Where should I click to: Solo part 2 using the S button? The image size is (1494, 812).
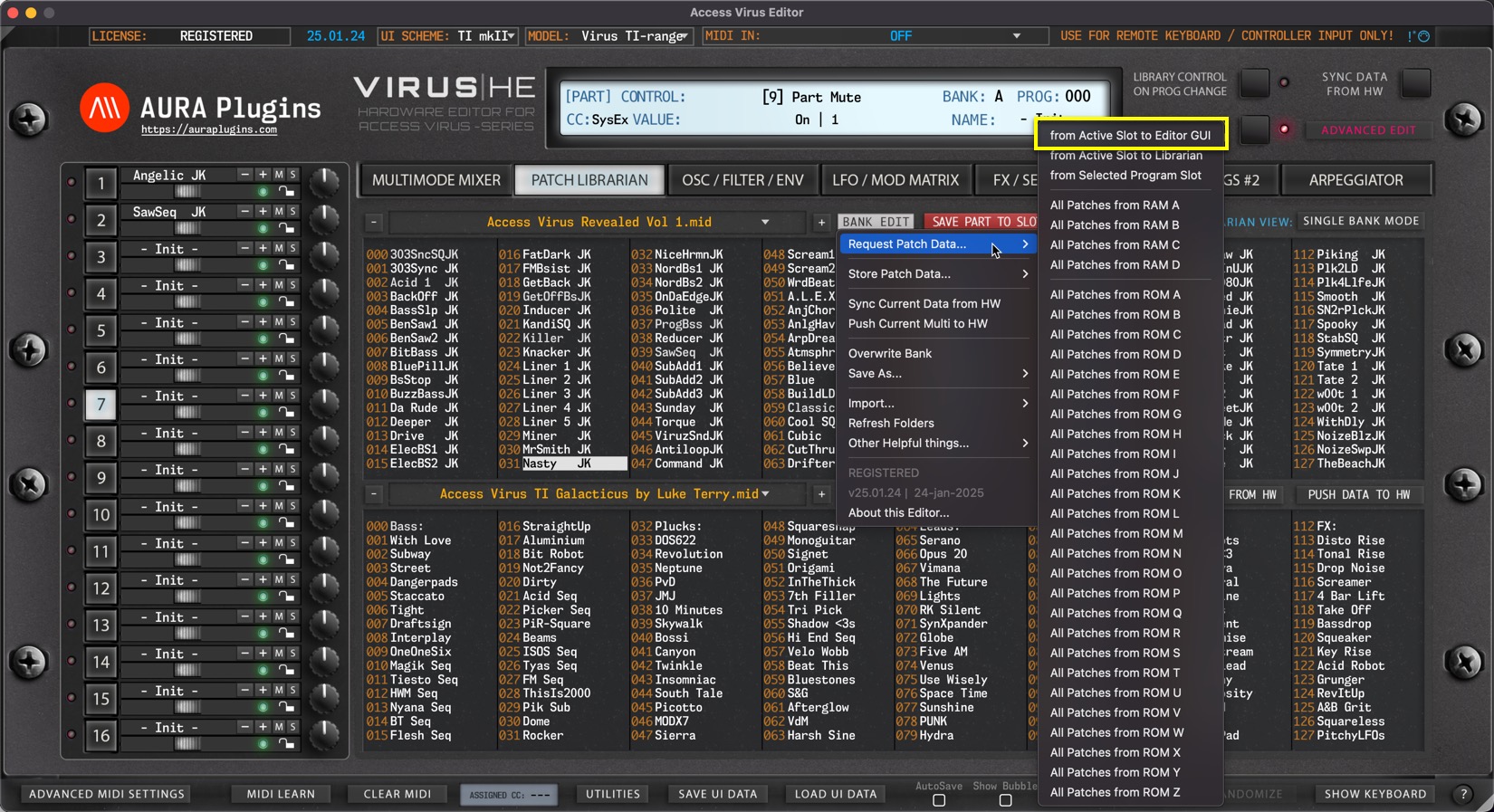[x=292, y=212]
